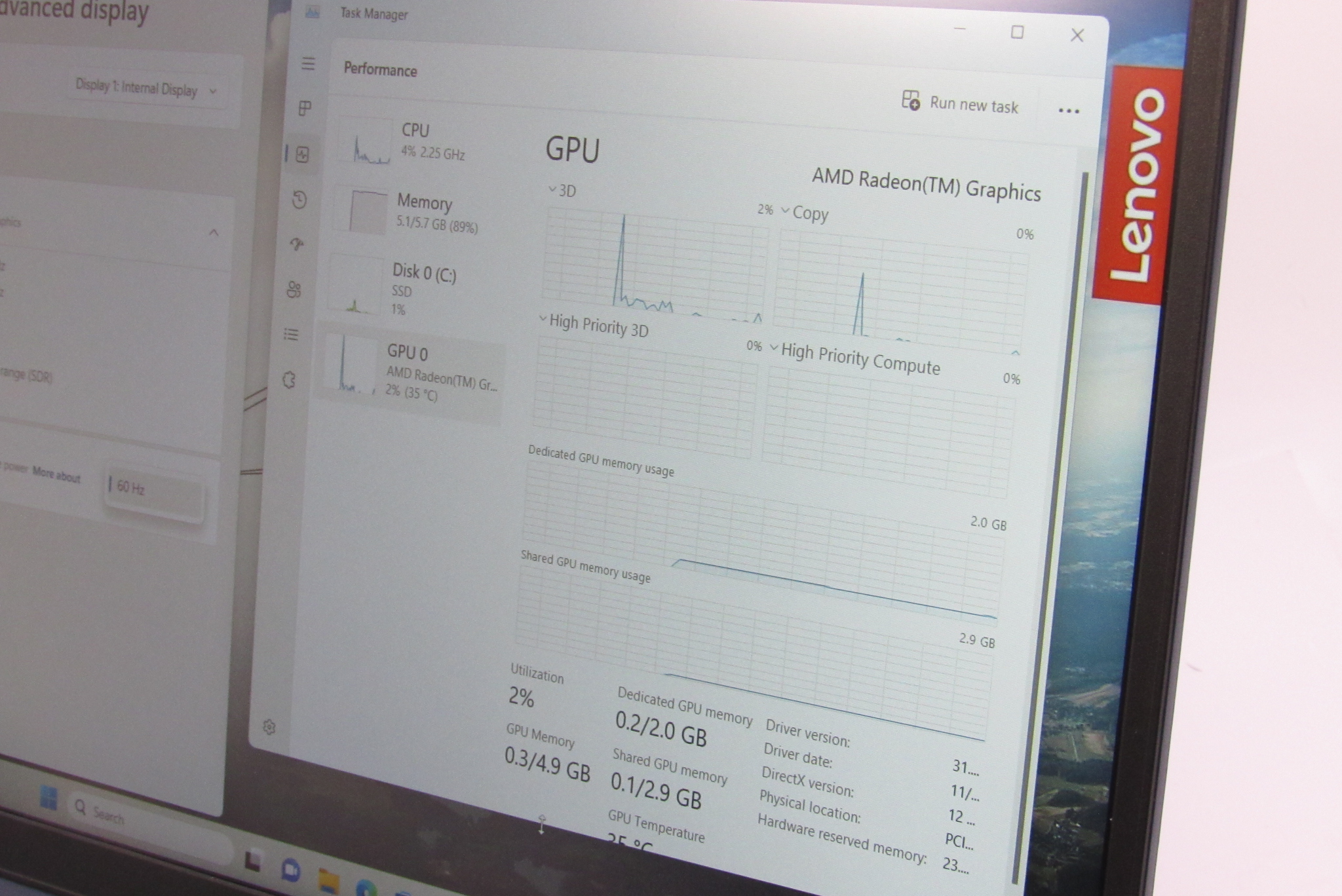This screenshot has height=896, width=1342.
Task: Open High Priority 3D graph dropdown
Action: click(x=593, y=325)
